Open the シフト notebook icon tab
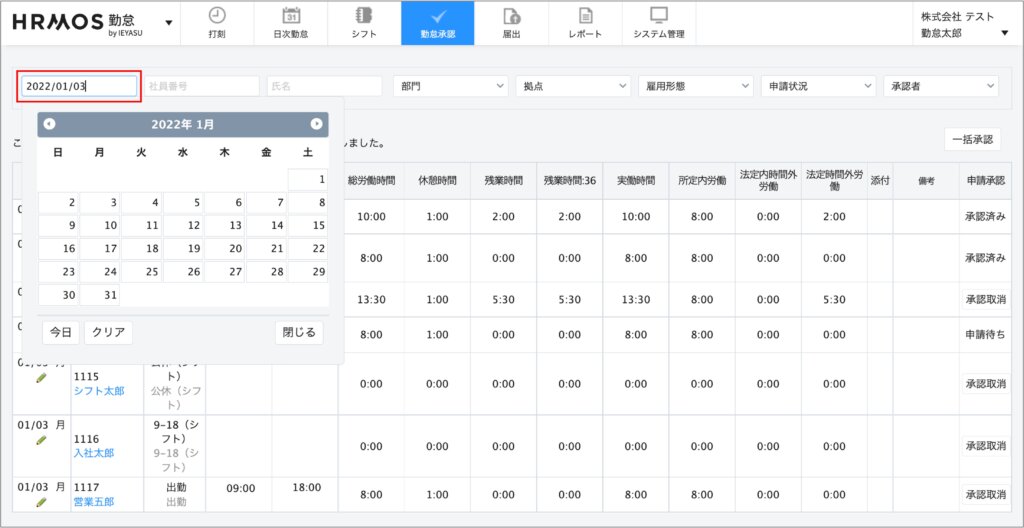 [364, 23]
